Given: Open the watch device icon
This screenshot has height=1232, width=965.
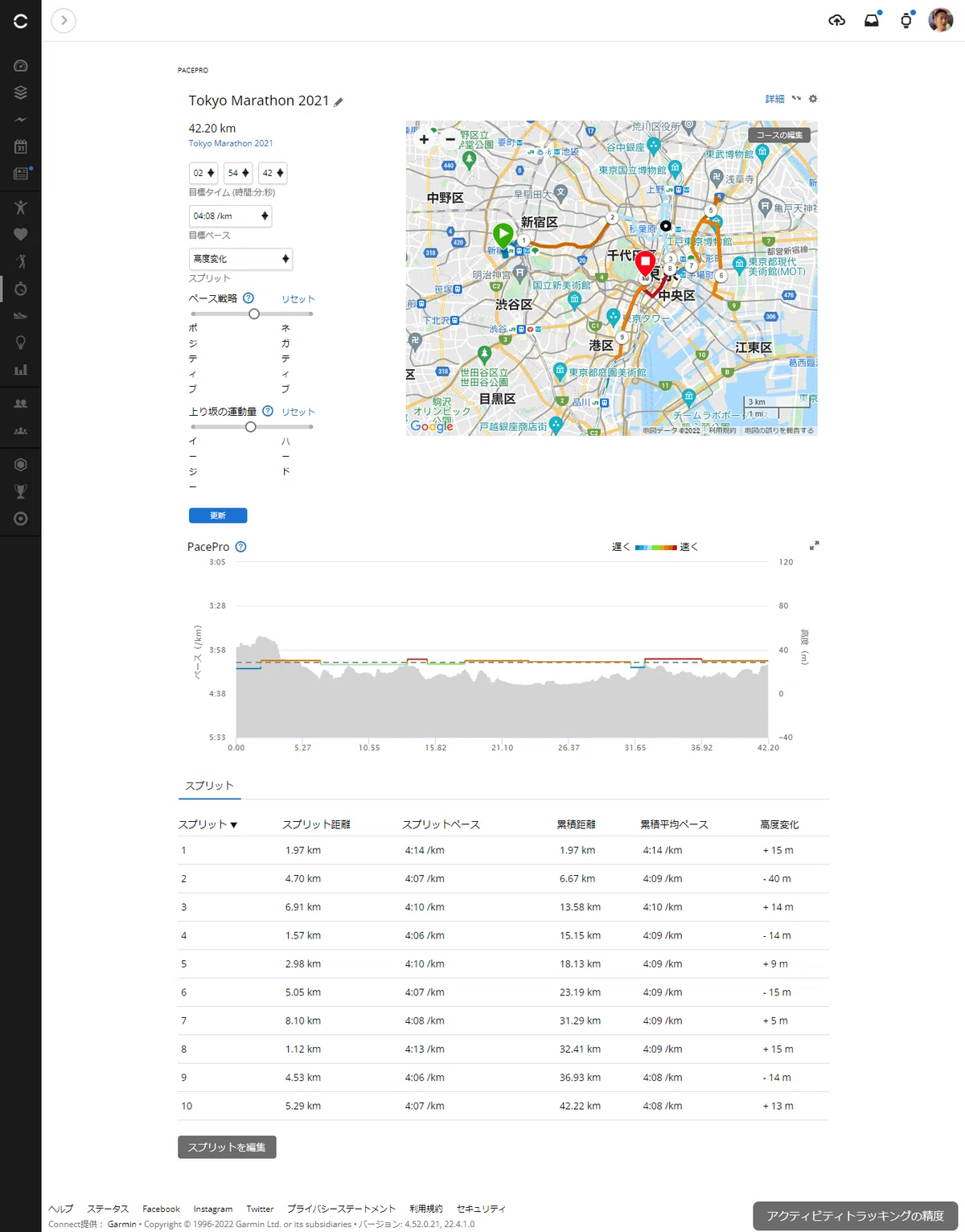Looking at the screenshot, I should 906,21.
